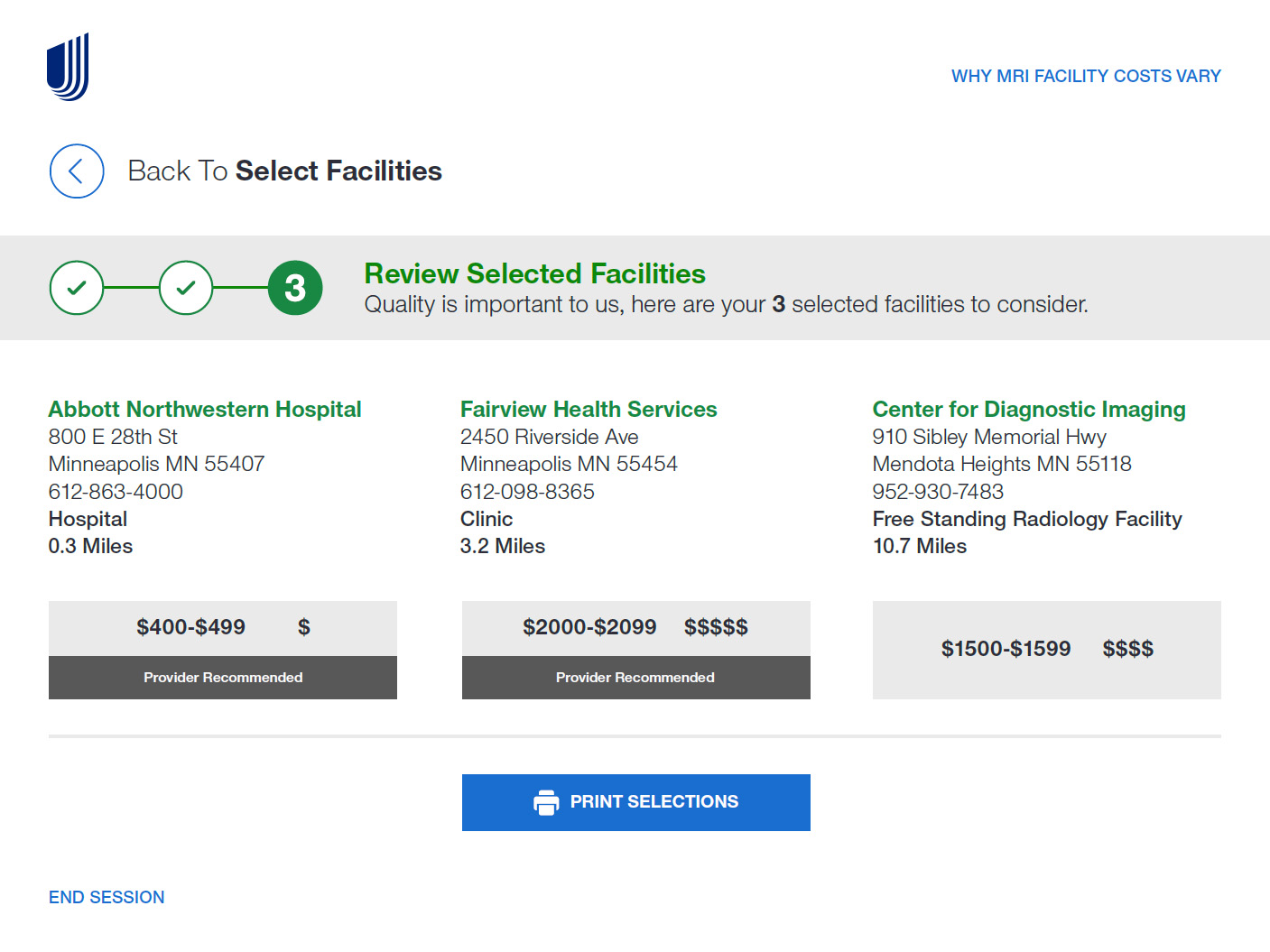1270x952 pixels.
Task: Click the $1500-$1599 price box
Action: point(1047,650)
